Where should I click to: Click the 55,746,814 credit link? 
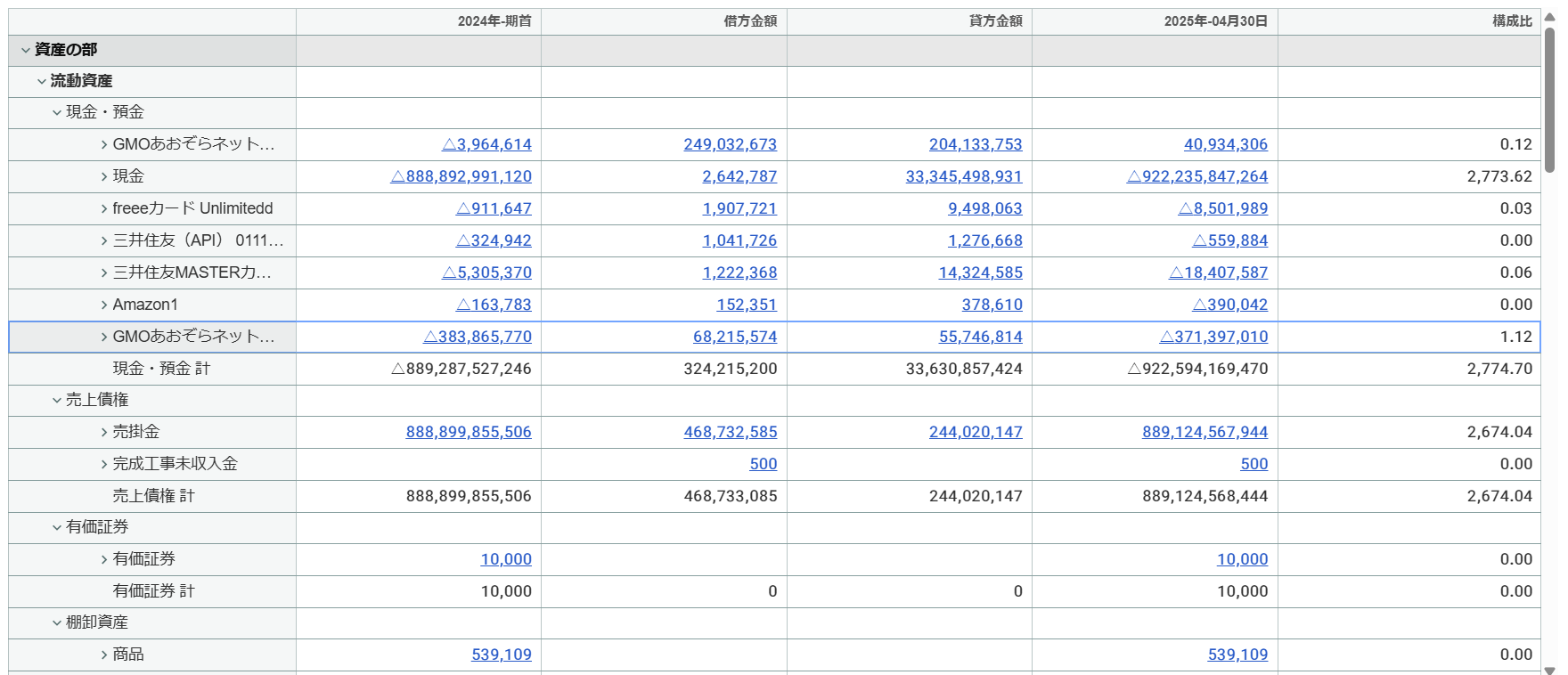coord(980,337)
